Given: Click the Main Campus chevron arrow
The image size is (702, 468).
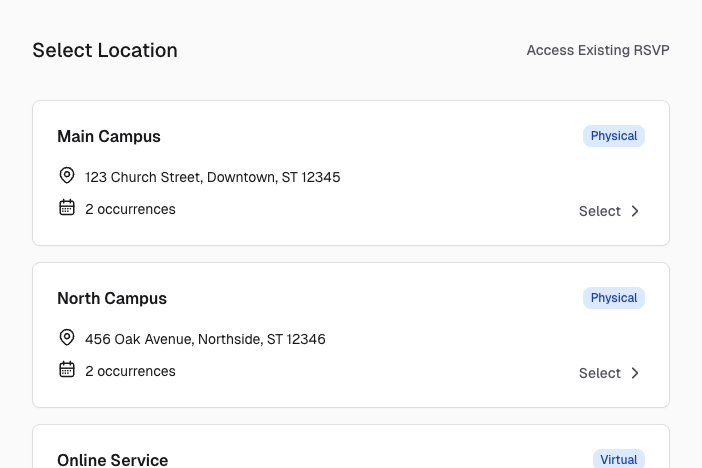Looking at the screenshot, I should (x=634, y=211).
